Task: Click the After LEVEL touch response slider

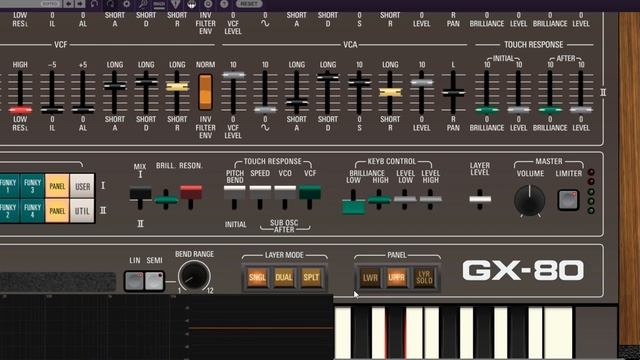Action: coord(581,109)
